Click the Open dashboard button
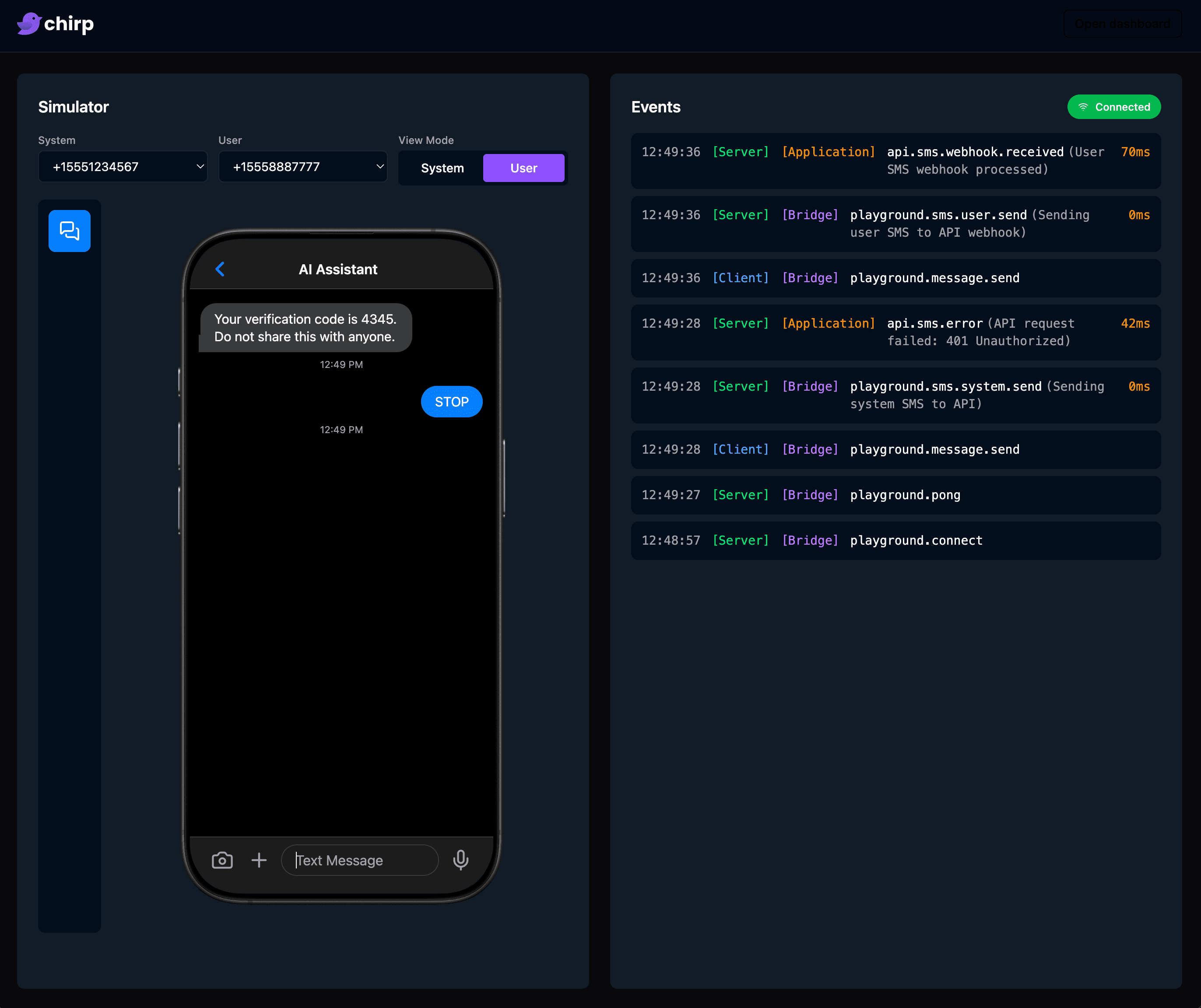The height and width of the screenshot is (1008, 1201). [x=1122, y=24]
